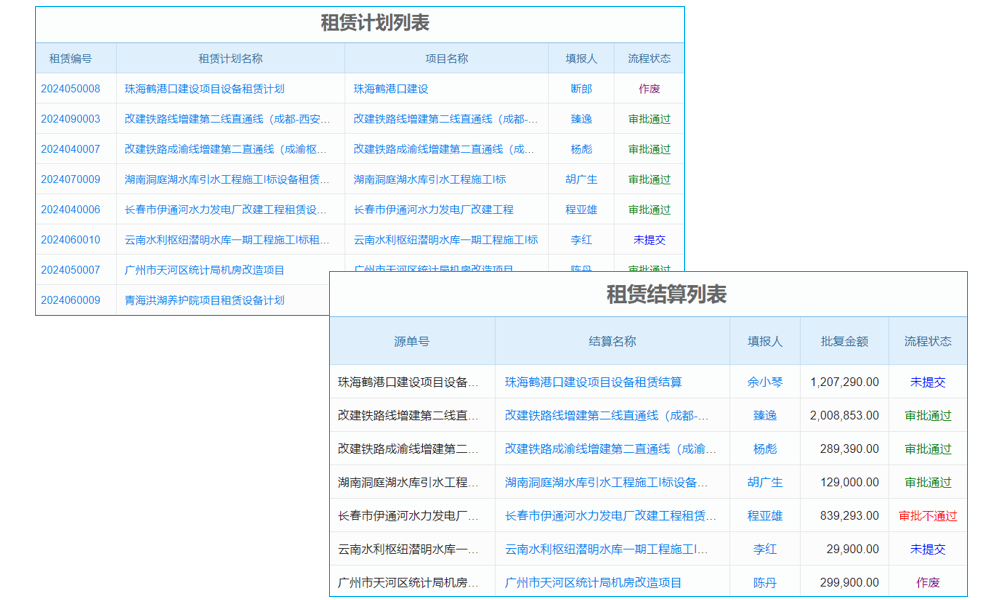
Task: Click the 租赁编号 column header
Action: pyautogui.click(x=71, y=58)
